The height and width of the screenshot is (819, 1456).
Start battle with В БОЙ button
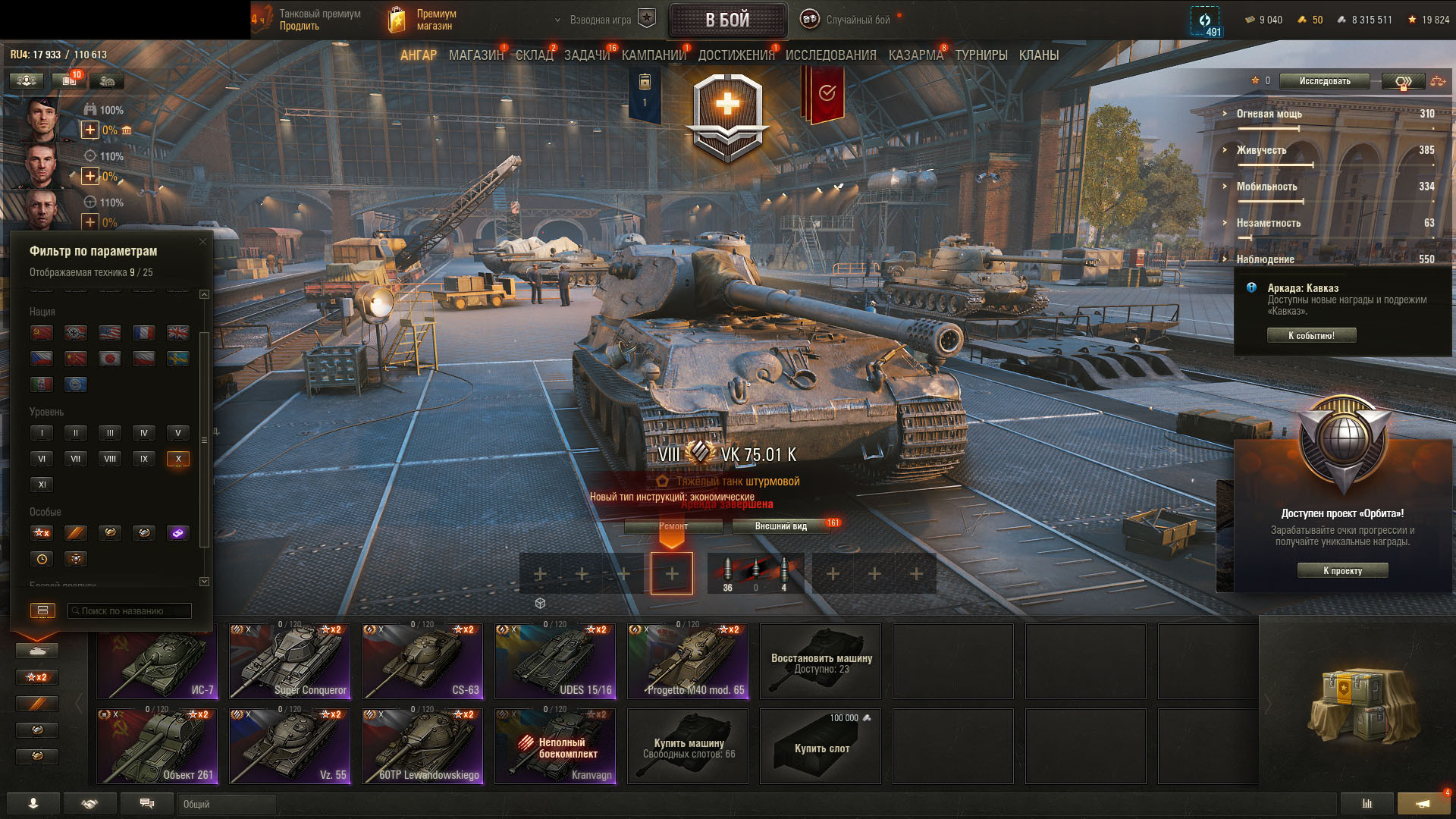click(x=727, y=20)
